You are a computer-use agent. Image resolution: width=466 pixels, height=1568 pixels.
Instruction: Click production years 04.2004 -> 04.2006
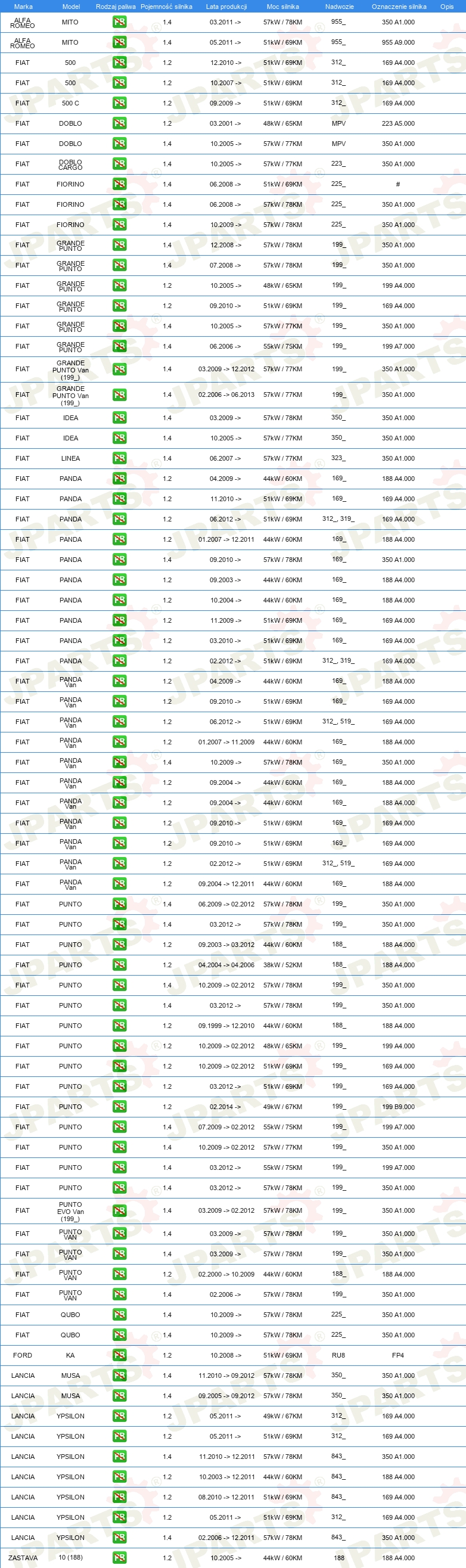click(226, 965)
